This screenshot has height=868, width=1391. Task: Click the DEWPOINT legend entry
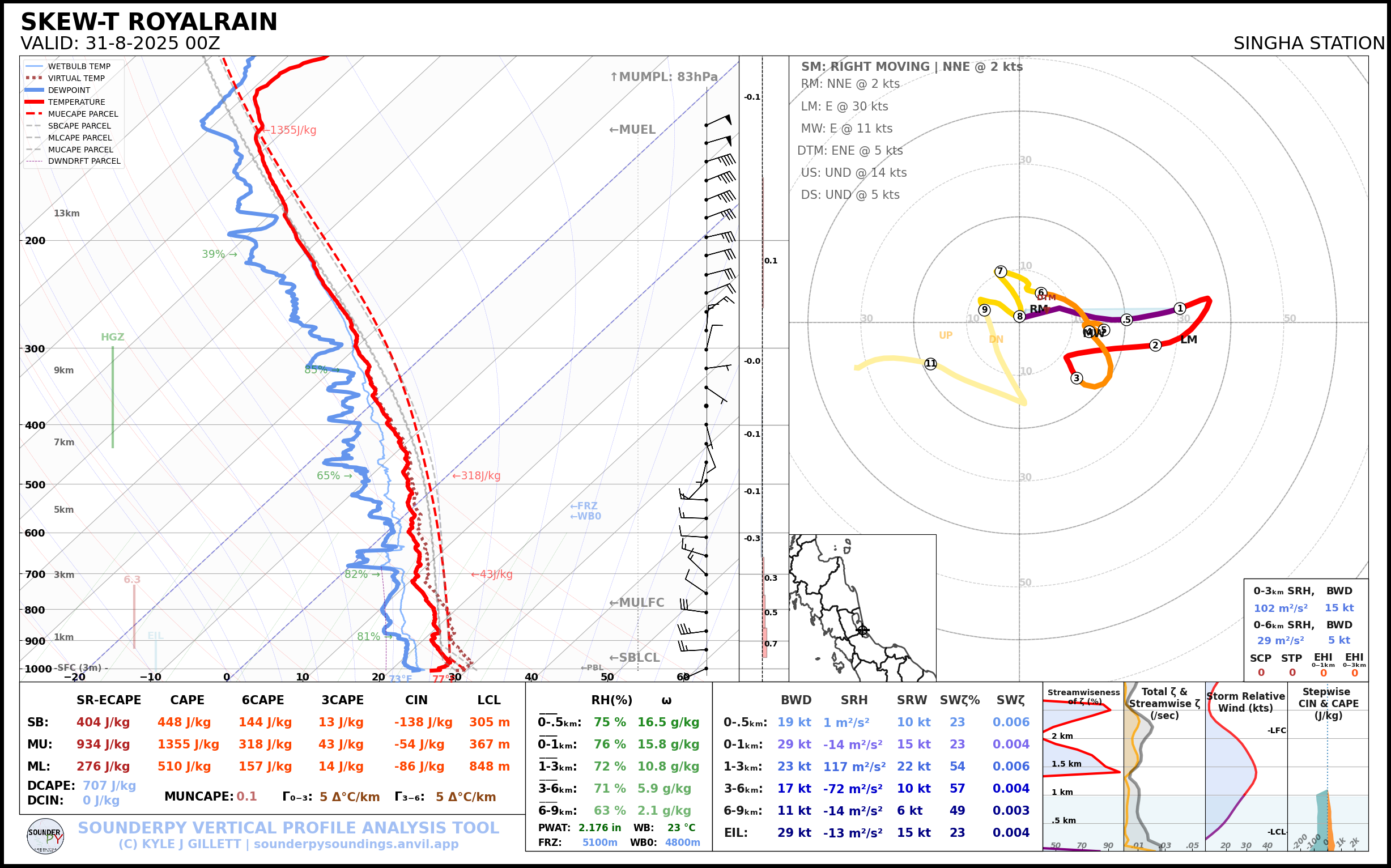69,90
